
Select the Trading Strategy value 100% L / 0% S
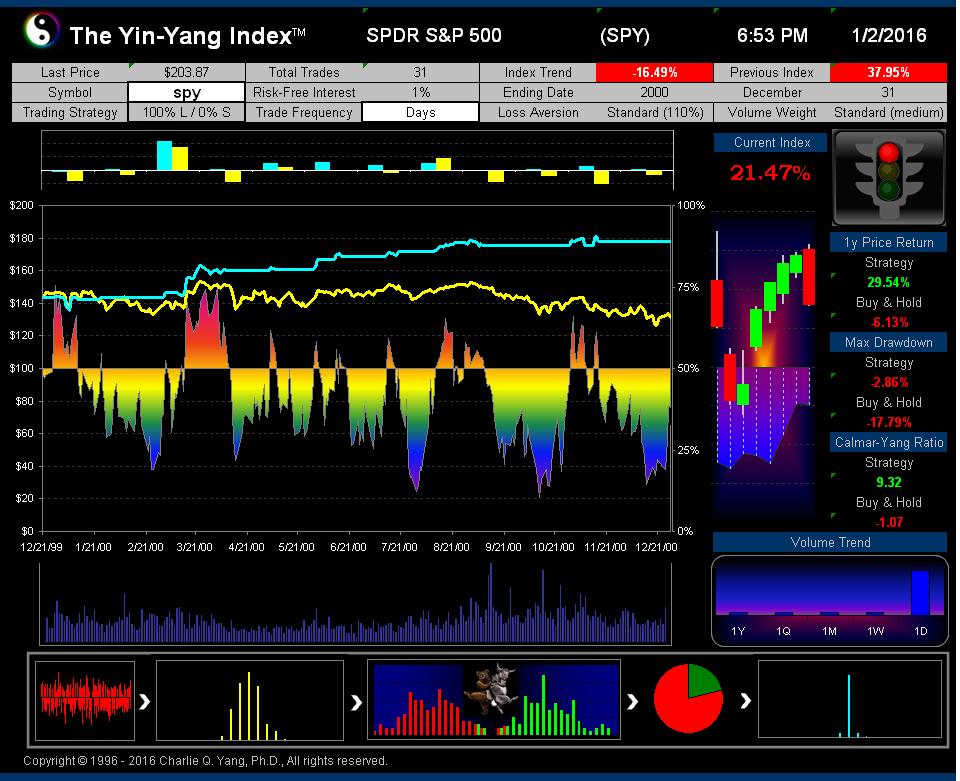pyautogui.click(x=187, y=113)
